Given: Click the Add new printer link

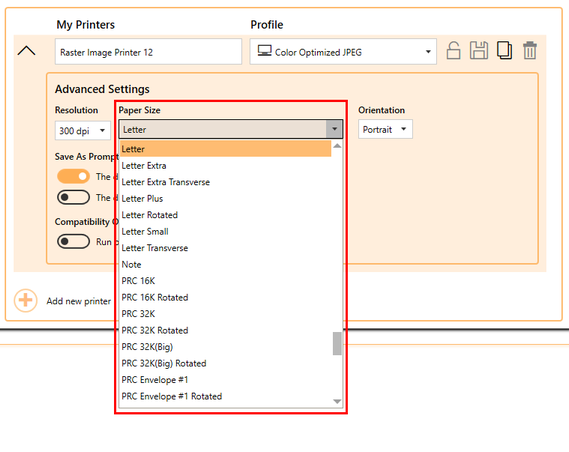Looking at the screenshot, I should (79, 301).
